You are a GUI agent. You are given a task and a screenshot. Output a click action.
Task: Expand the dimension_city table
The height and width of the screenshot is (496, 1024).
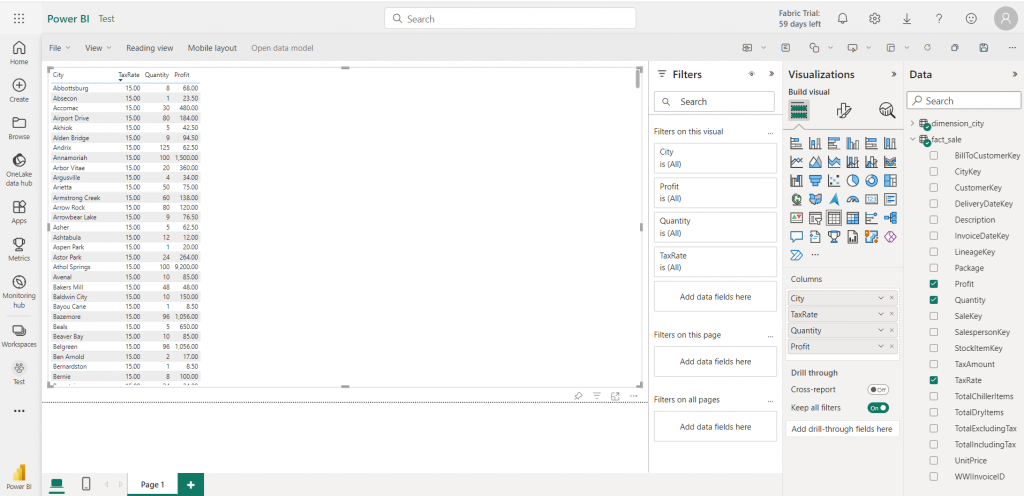click(x=912, y=123)
